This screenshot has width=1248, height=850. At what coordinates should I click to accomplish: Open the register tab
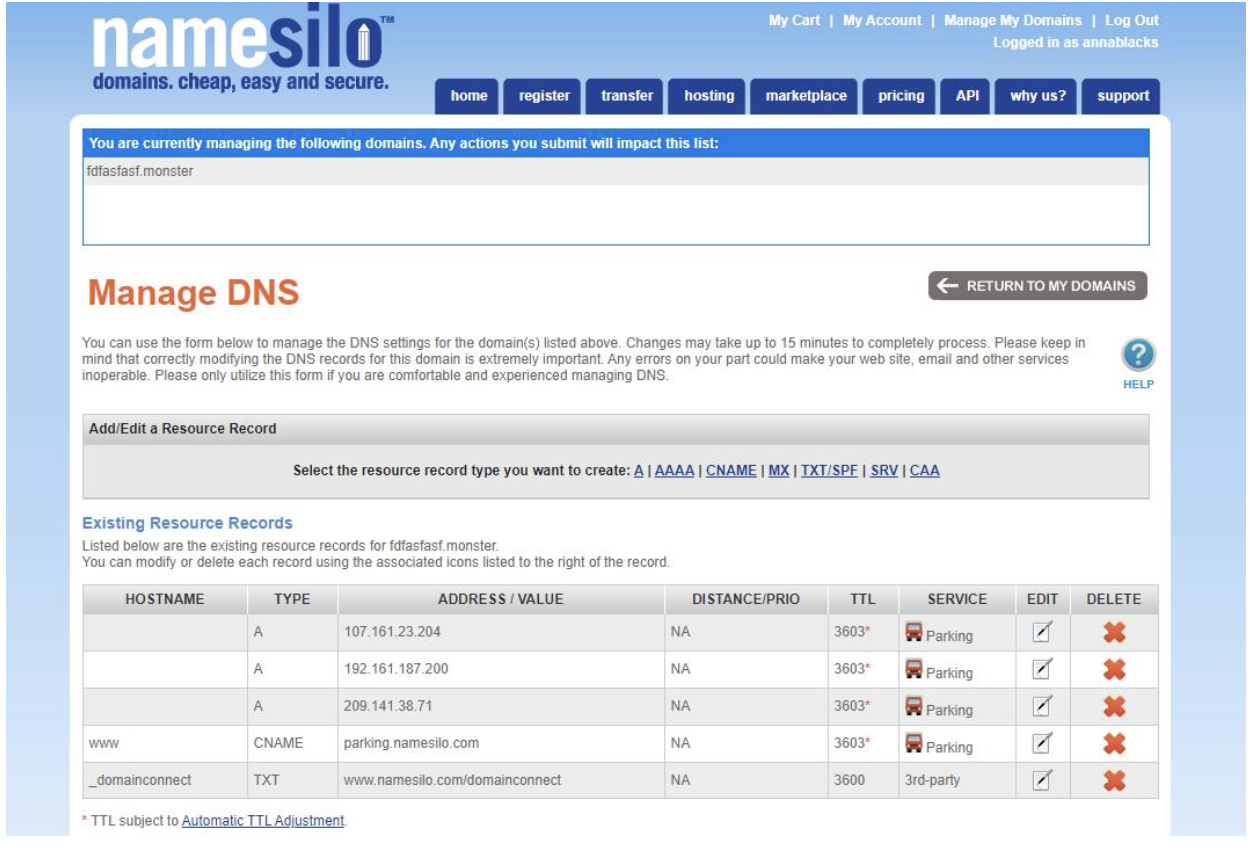tap(544, 96)
